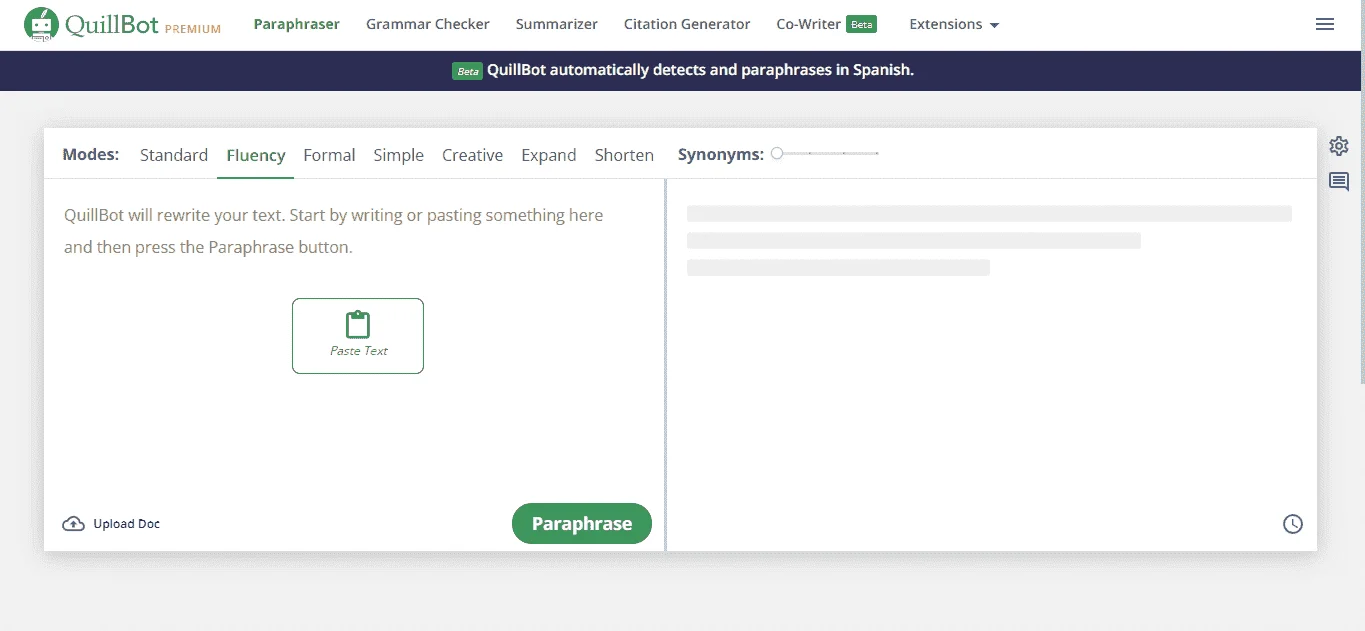Click the QuillBot Premium wordmark
Image resolution: width=1365 pixels, height=631 pixels.
[x=142, y=26]
